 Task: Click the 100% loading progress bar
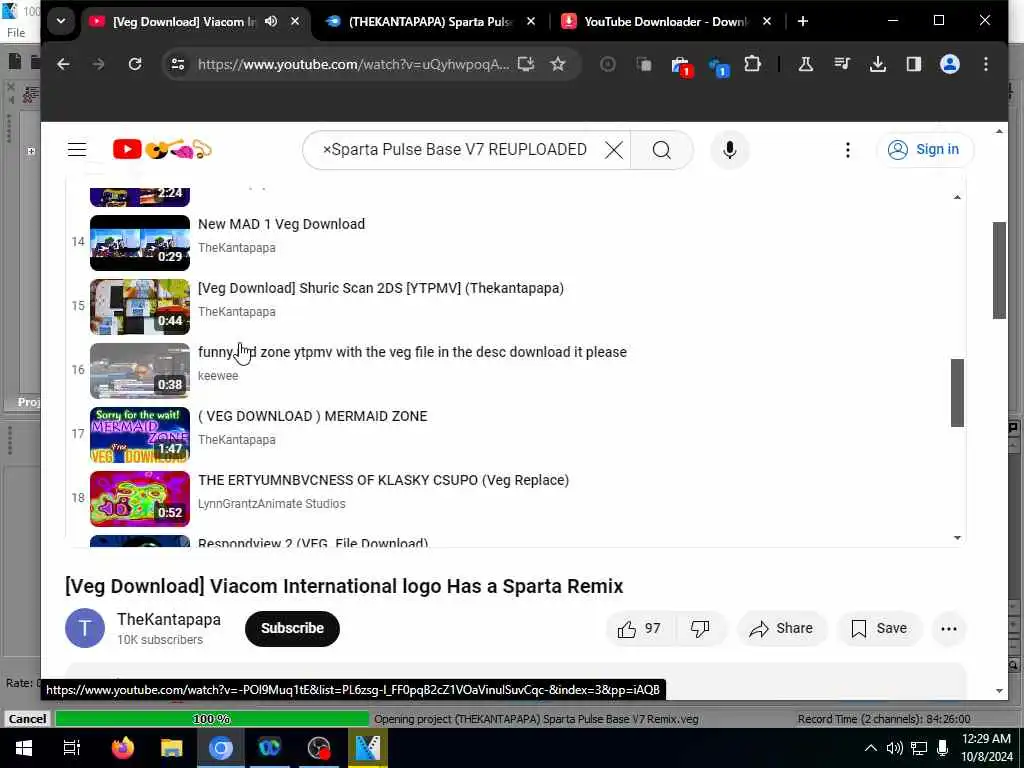[212, 718]
